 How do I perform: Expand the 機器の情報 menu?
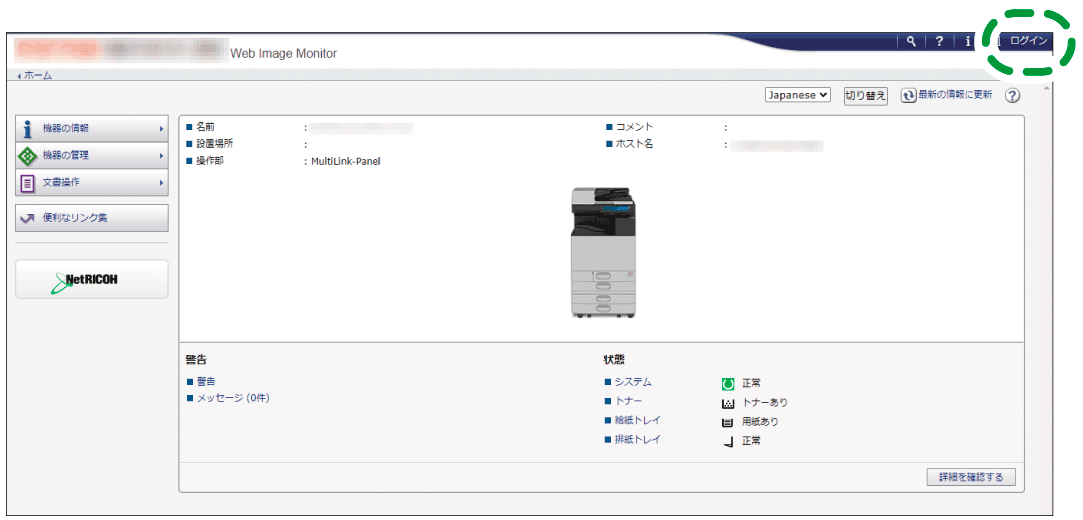click(x=91, y=129)
